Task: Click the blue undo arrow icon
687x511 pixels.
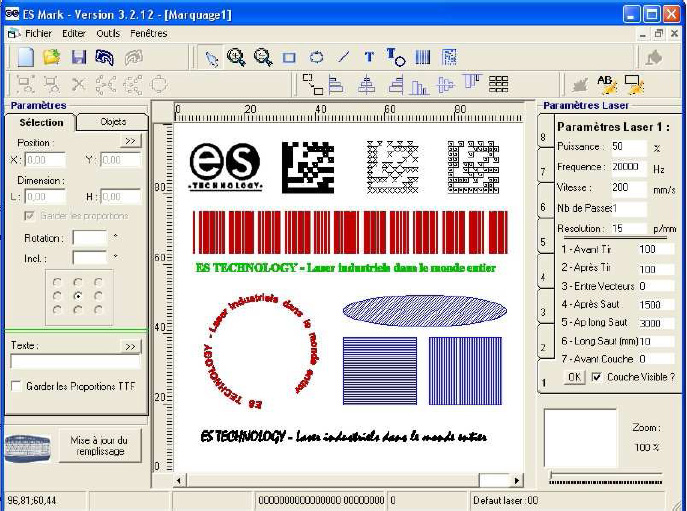Action: coord(105,57)
